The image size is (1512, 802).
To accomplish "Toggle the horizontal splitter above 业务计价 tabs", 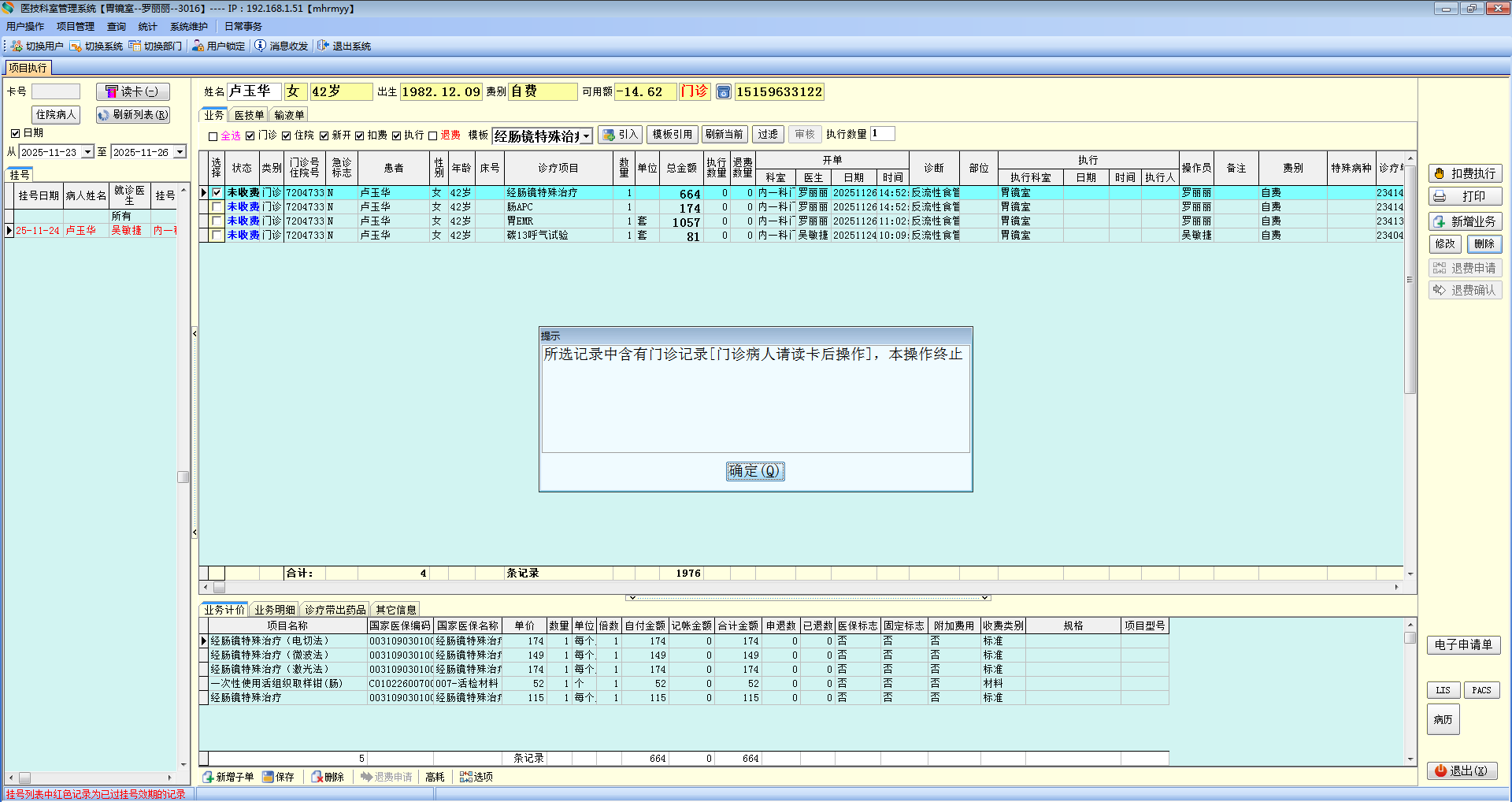I will tap(808, 598).
